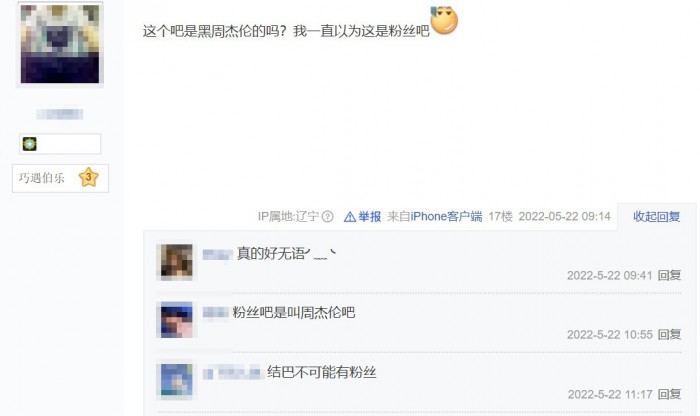Click the username before 结巴不可能有粉丝
The width and height of the screenshot is (700, 416).
232,372
